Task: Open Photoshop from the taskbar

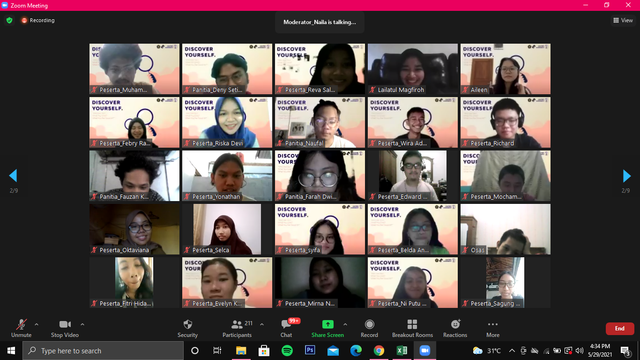Action: tap(310, 351)
